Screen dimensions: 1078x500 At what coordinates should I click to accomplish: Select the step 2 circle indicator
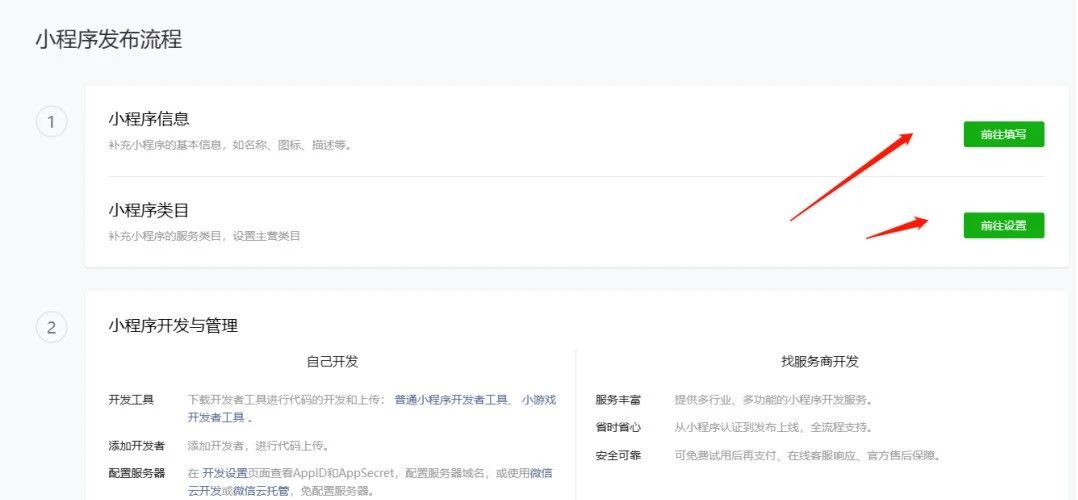pyautogui.click(x=51, y=327)
